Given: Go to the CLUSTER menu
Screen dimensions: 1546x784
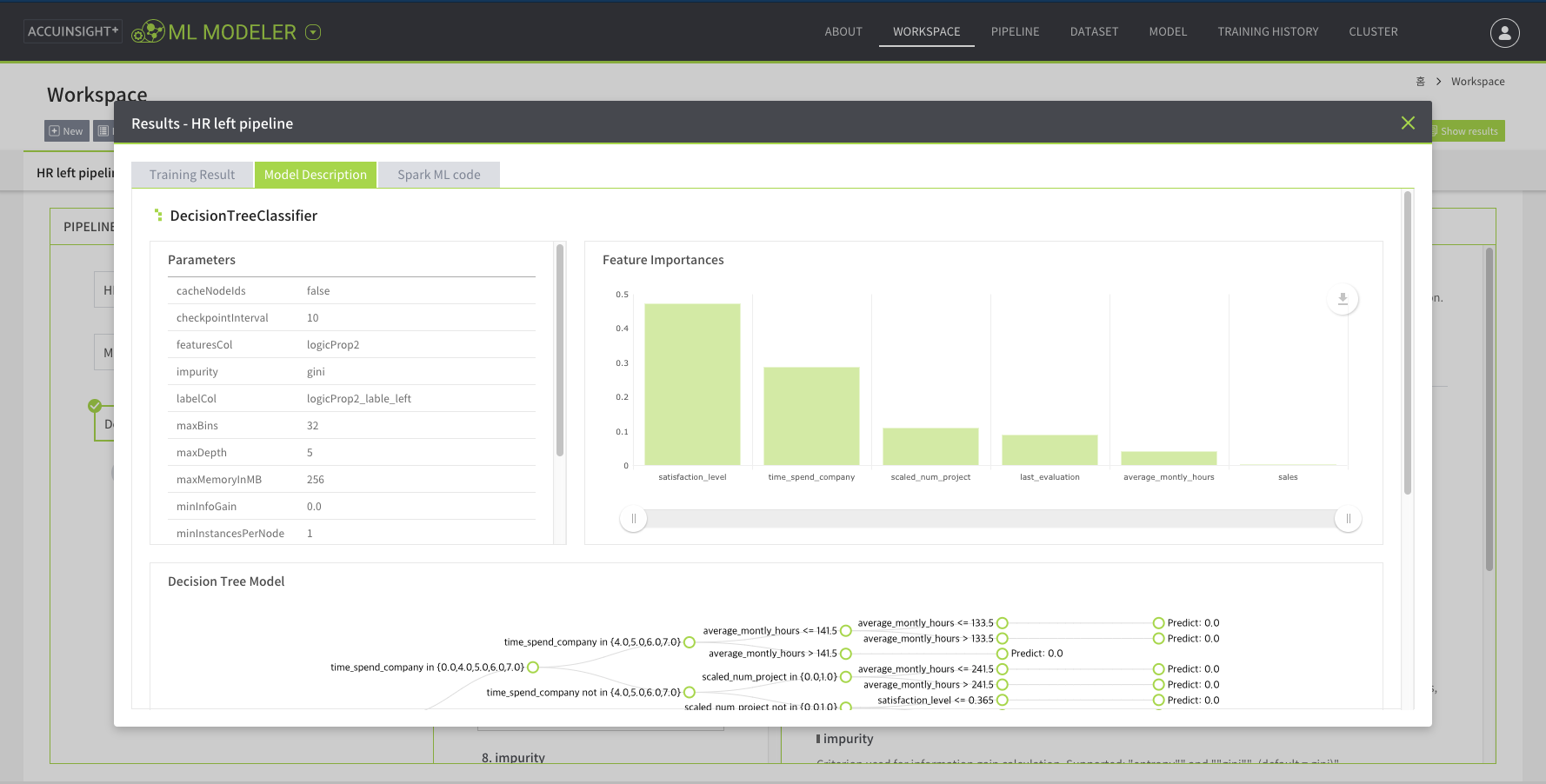Looking at the screenshot, I should pos(1374,31).
